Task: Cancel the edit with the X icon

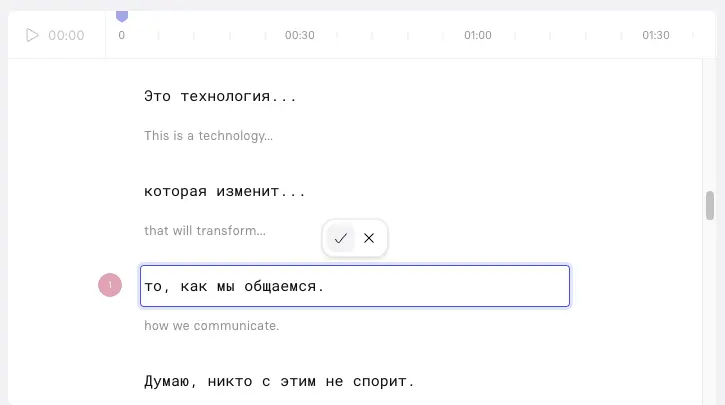Action: pos(369,238)
